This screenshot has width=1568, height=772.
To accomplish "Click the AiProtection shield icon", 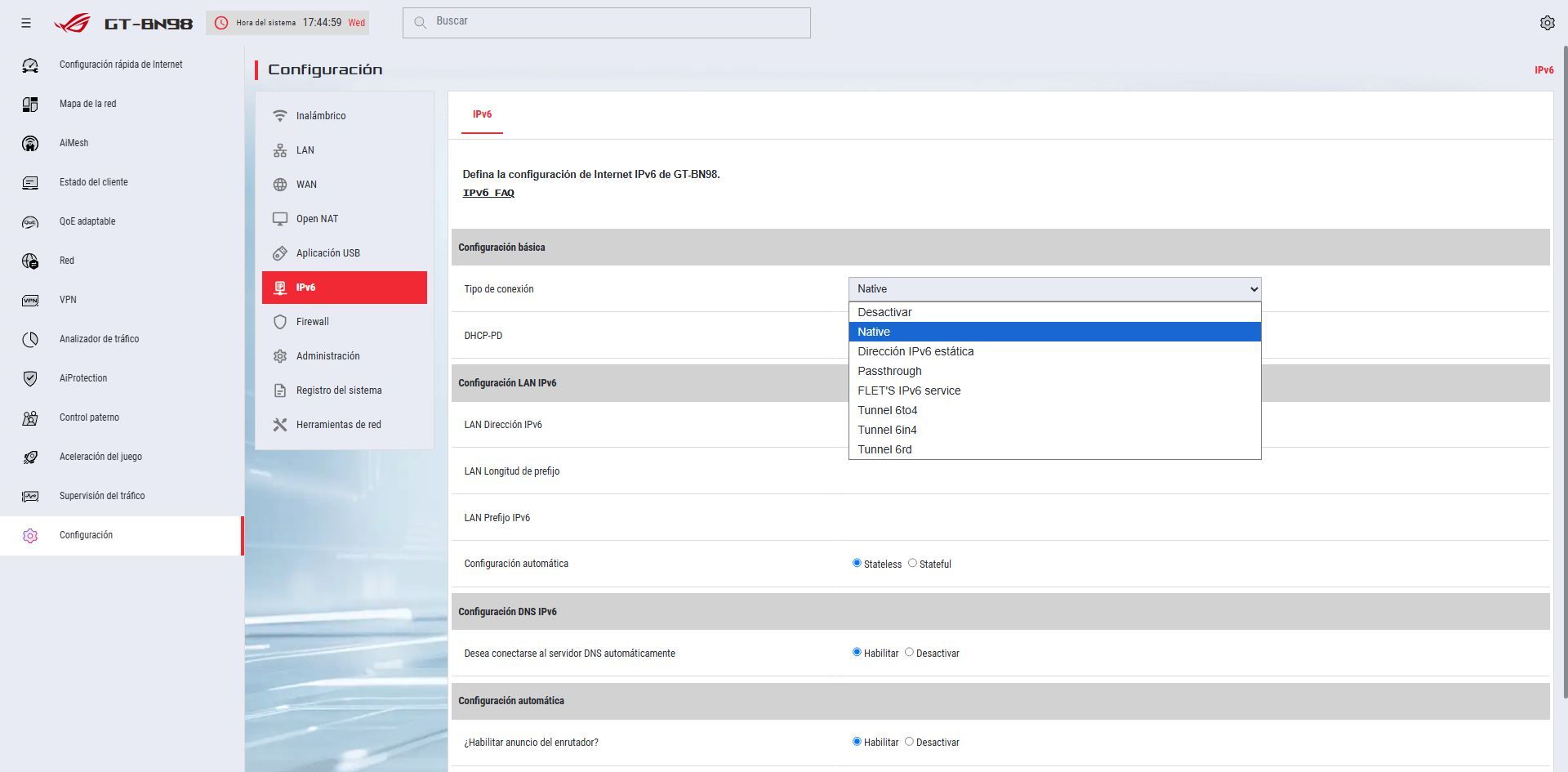I will coord(30,378).
